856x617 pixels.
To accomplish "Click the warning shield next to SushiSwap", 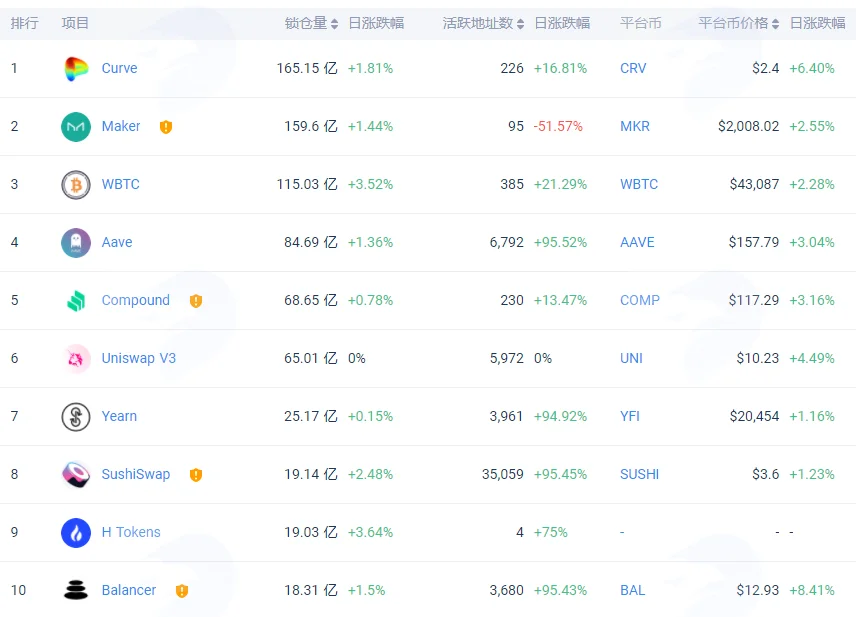I will coord(196,475).
